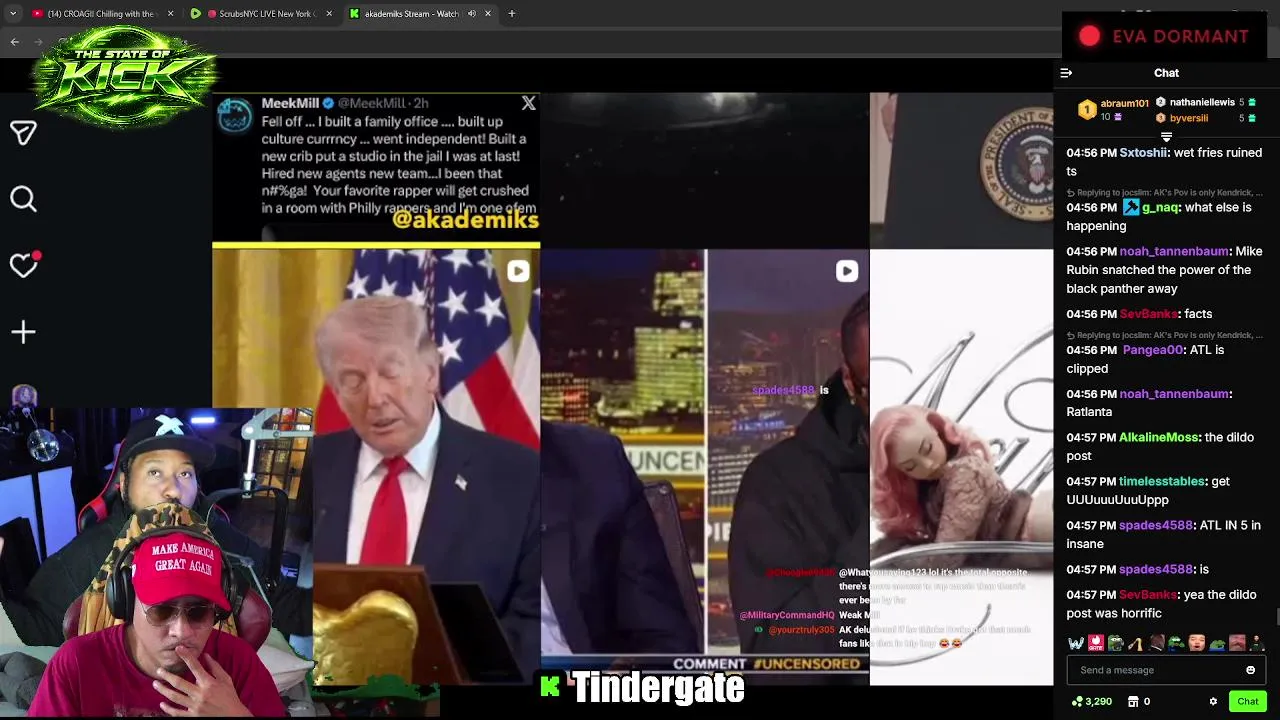Click the Tindergate stream title text
This screenshot has width=1280, height=720.
[x=658, y=688]
